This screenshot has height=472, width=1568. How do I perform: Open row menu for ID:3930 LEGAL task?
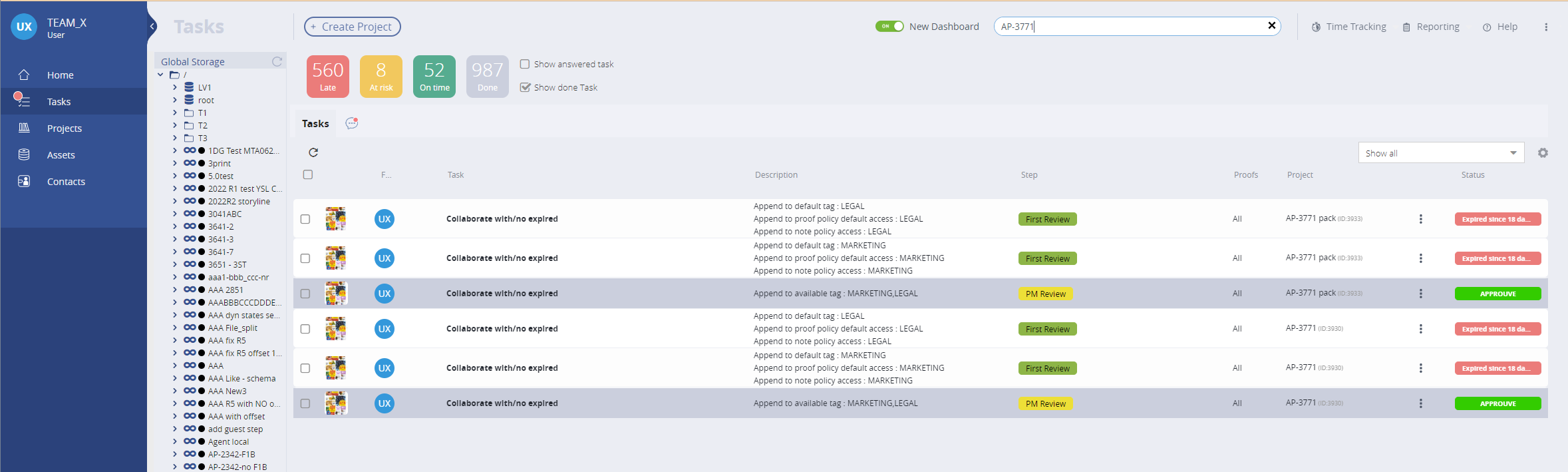coord(1421,329)
